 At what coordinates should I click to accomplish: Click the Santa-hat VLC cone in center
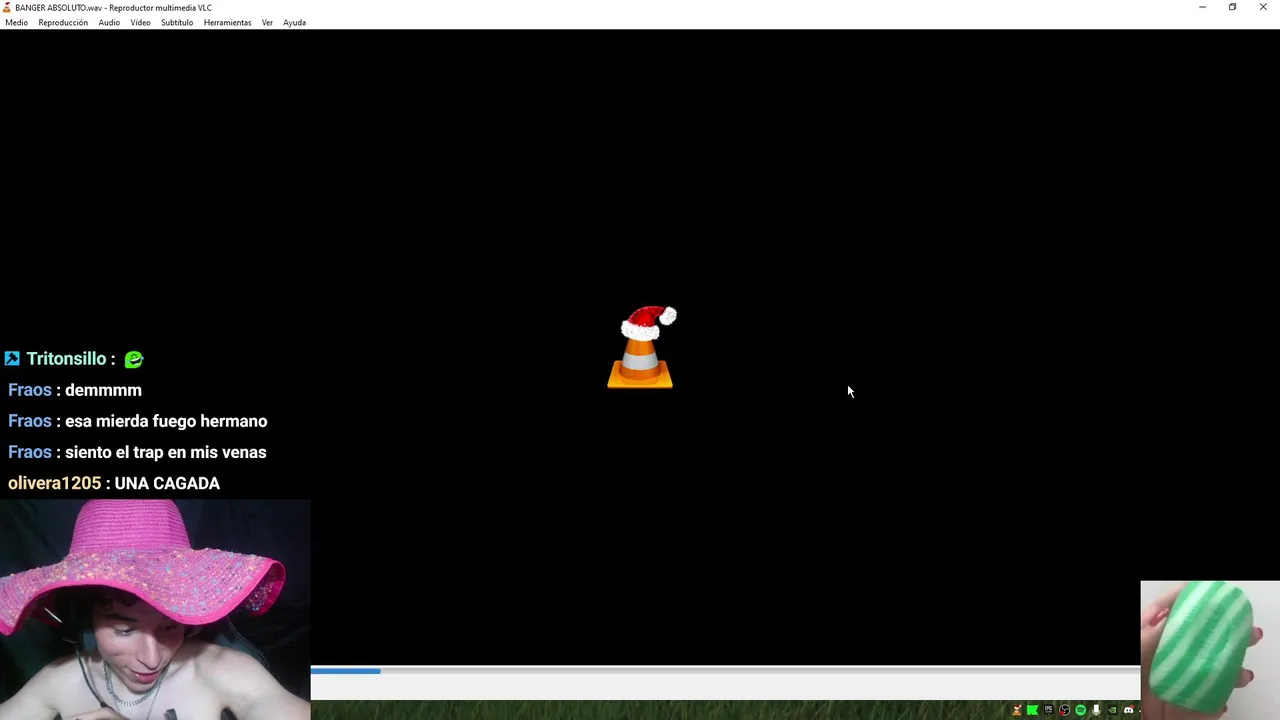[x=642, y=347]
